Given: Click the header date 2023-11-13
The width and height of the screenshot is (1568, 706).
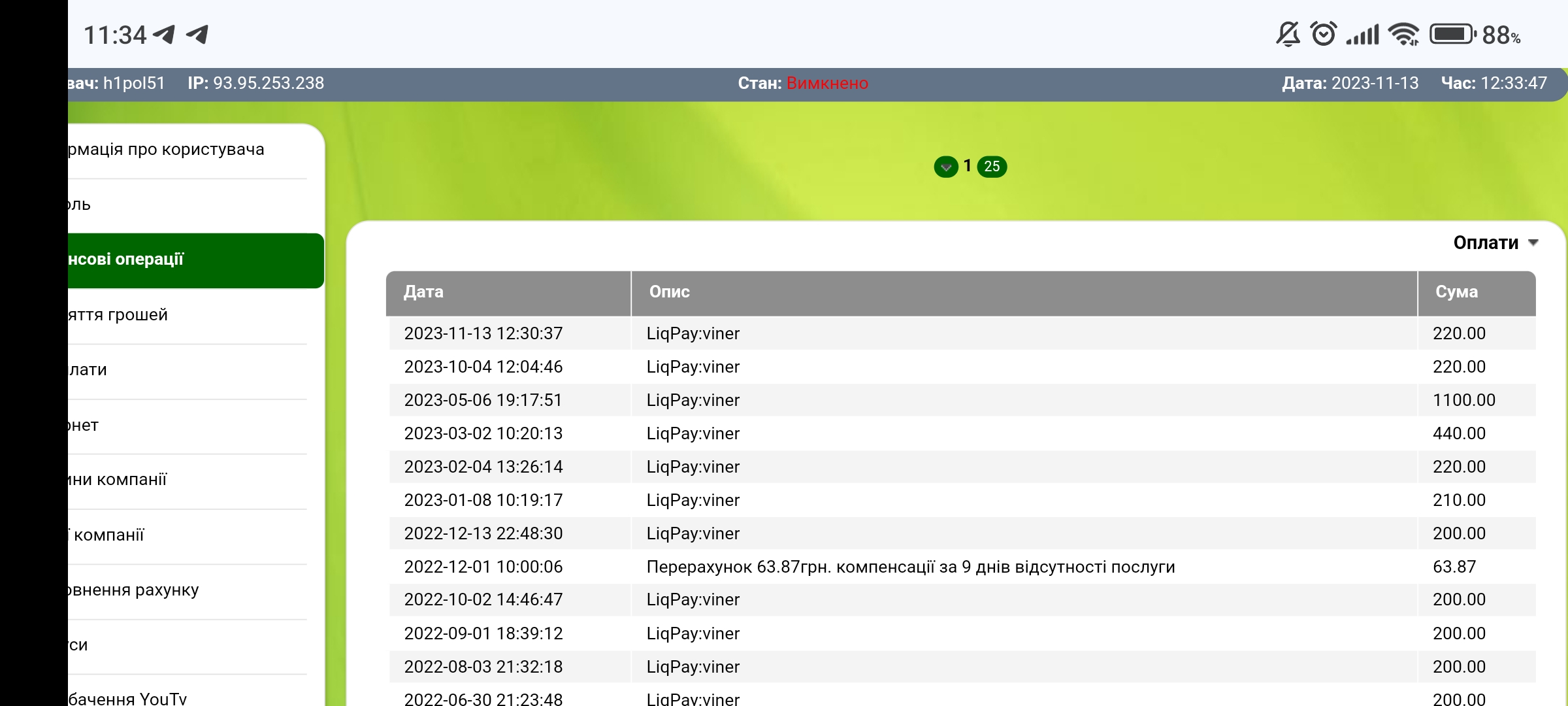Looking at the screenshot, I should tap(1375, 83).
